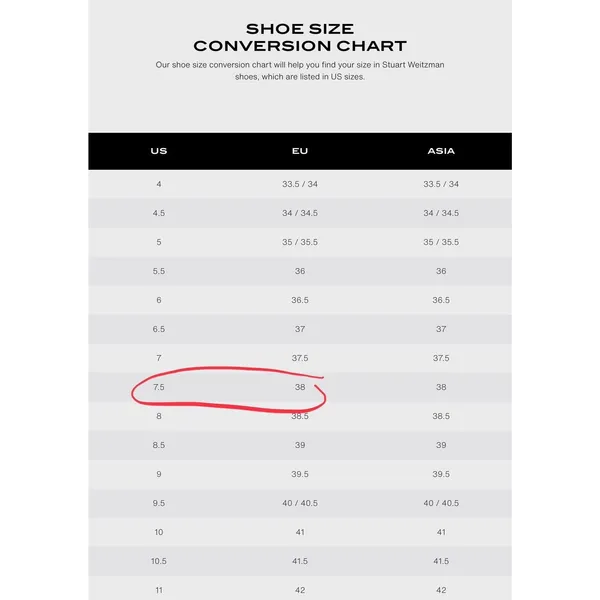Click the ASIA 38 cell
This screenshot has height=600, width=600.
[x=441, y=387]
